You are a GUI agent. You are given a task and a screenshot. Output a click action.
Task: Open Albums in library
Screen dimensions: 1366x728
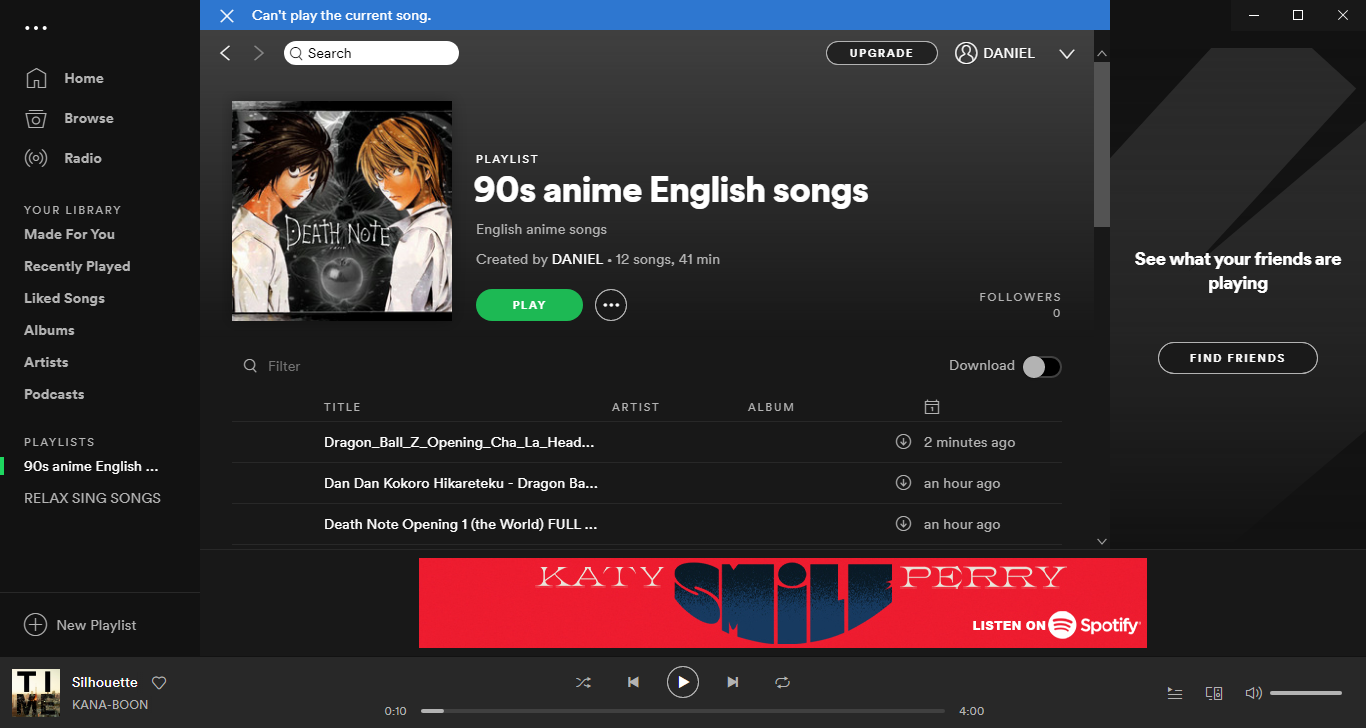tap(49, 330)
